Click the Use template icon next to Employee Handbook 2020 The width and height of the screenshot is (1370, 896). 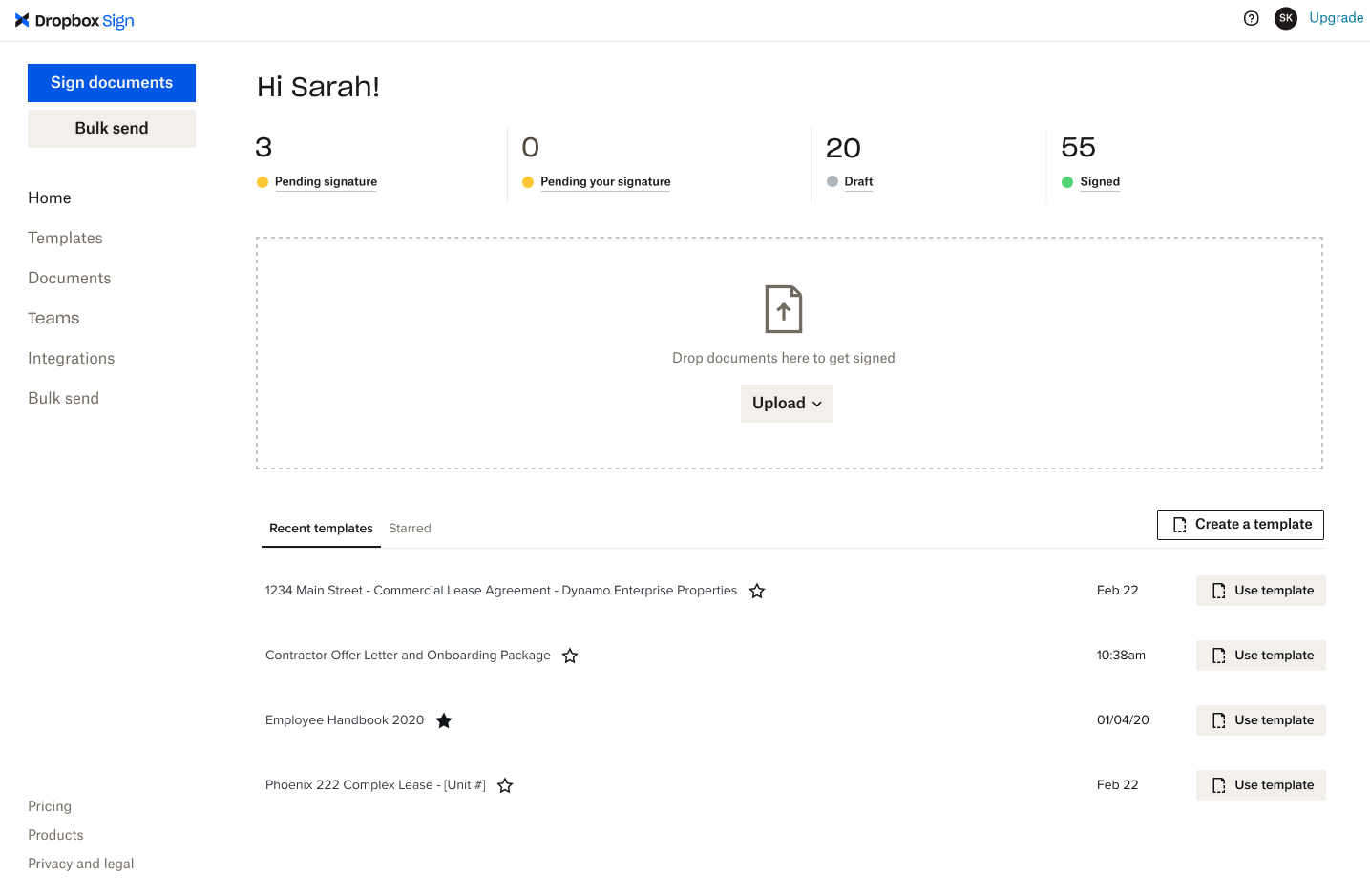(1218, 719)
